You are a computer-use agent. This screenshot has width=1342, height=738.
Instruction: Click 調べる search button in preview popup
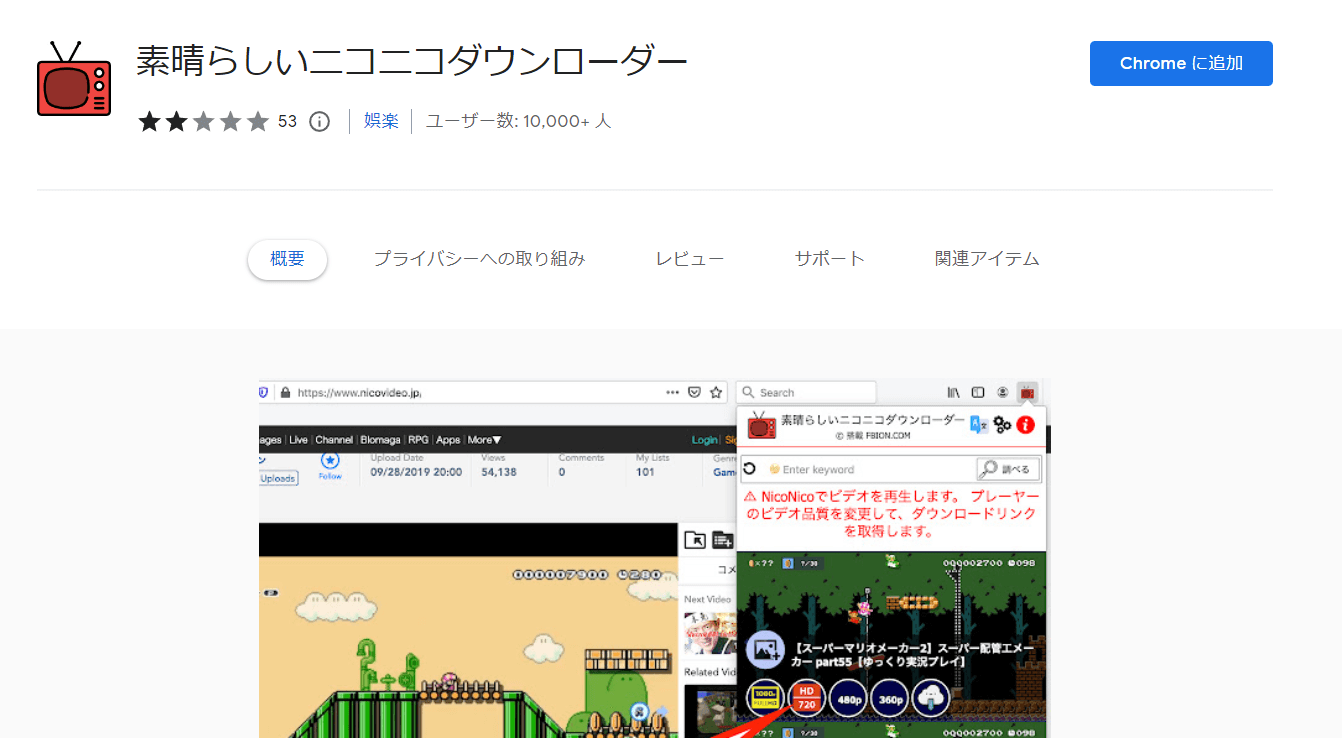[1008, 469]
